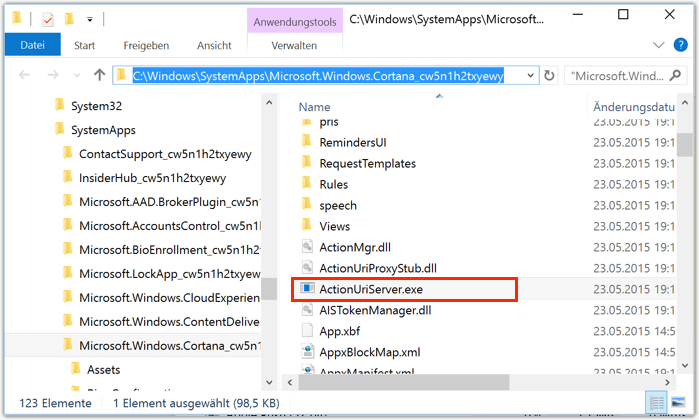Viewport: 699px width, 420px height.
Task: Open the address bar history dropdown
Action: pos(530,75)
